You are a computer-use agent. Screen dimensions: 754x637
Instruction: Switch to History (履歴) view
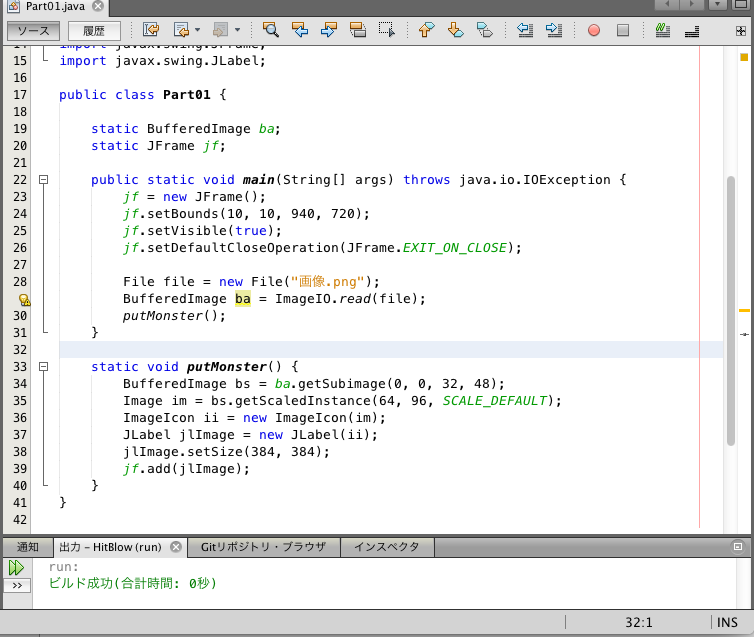(x=94, y=31)
